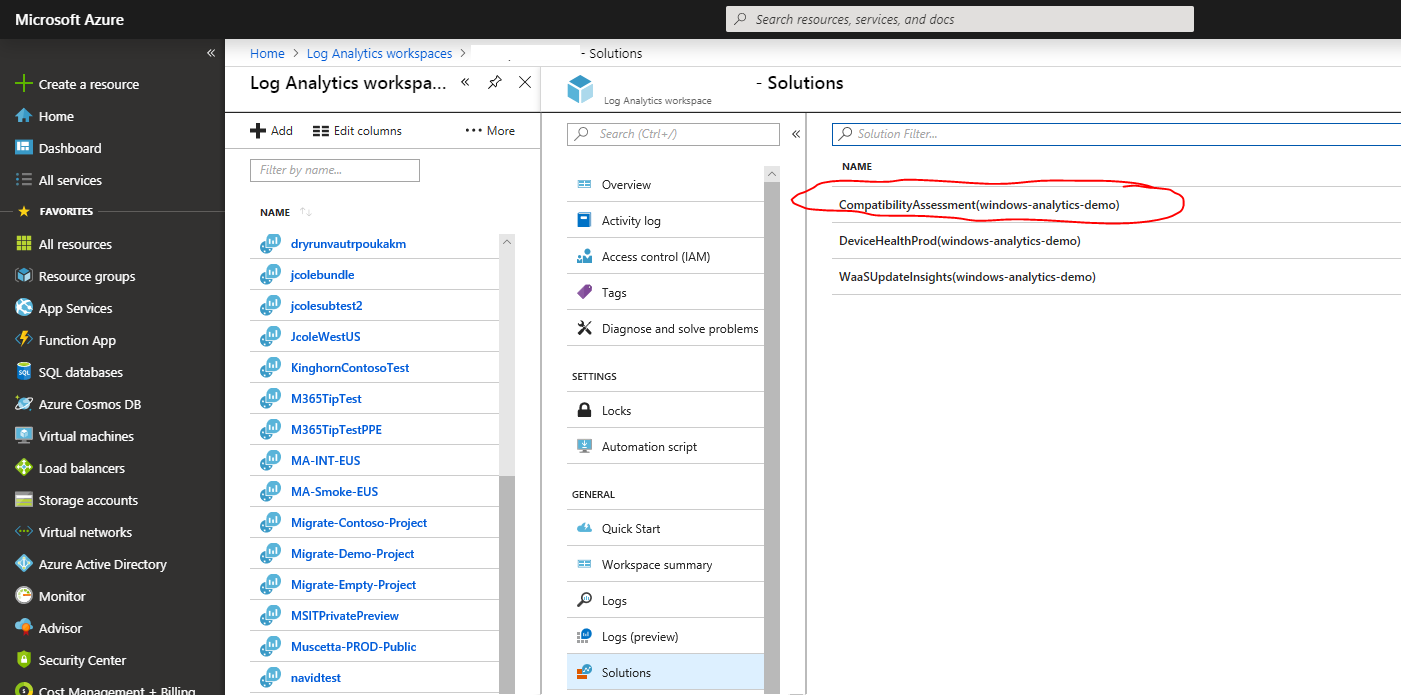Sort workspaces by the NAME column

(x=275, y=212)
